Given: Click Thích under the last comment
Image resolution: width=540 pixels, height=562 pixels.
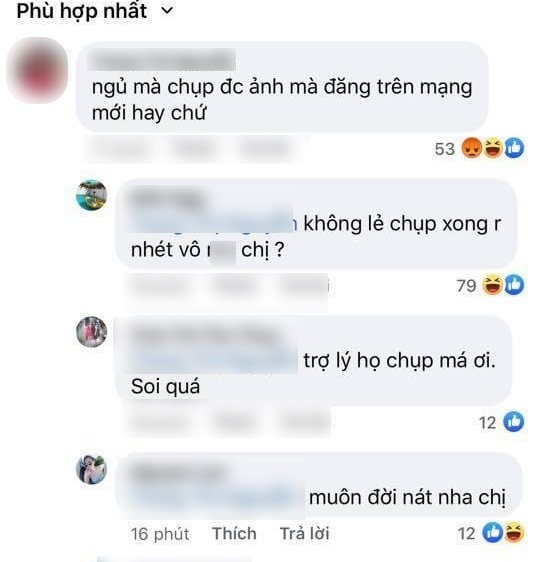Looking at the screenshot, I should [x=234, y=534].
